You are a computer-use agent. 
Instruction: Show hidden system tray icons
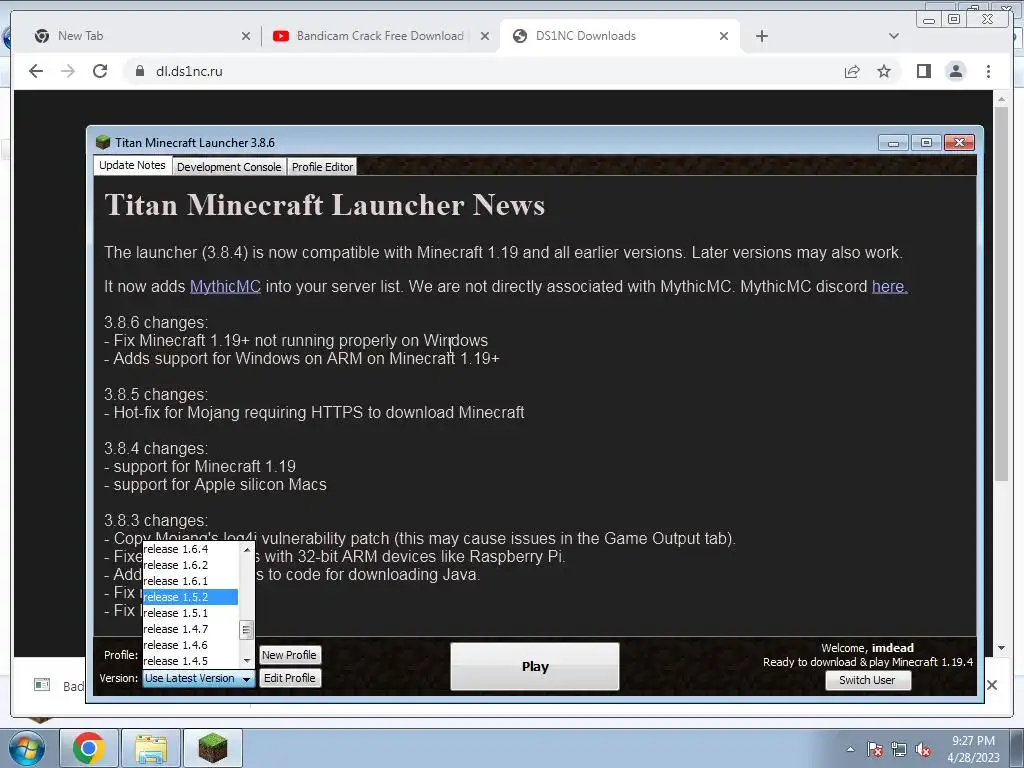[x=850, y=749]
